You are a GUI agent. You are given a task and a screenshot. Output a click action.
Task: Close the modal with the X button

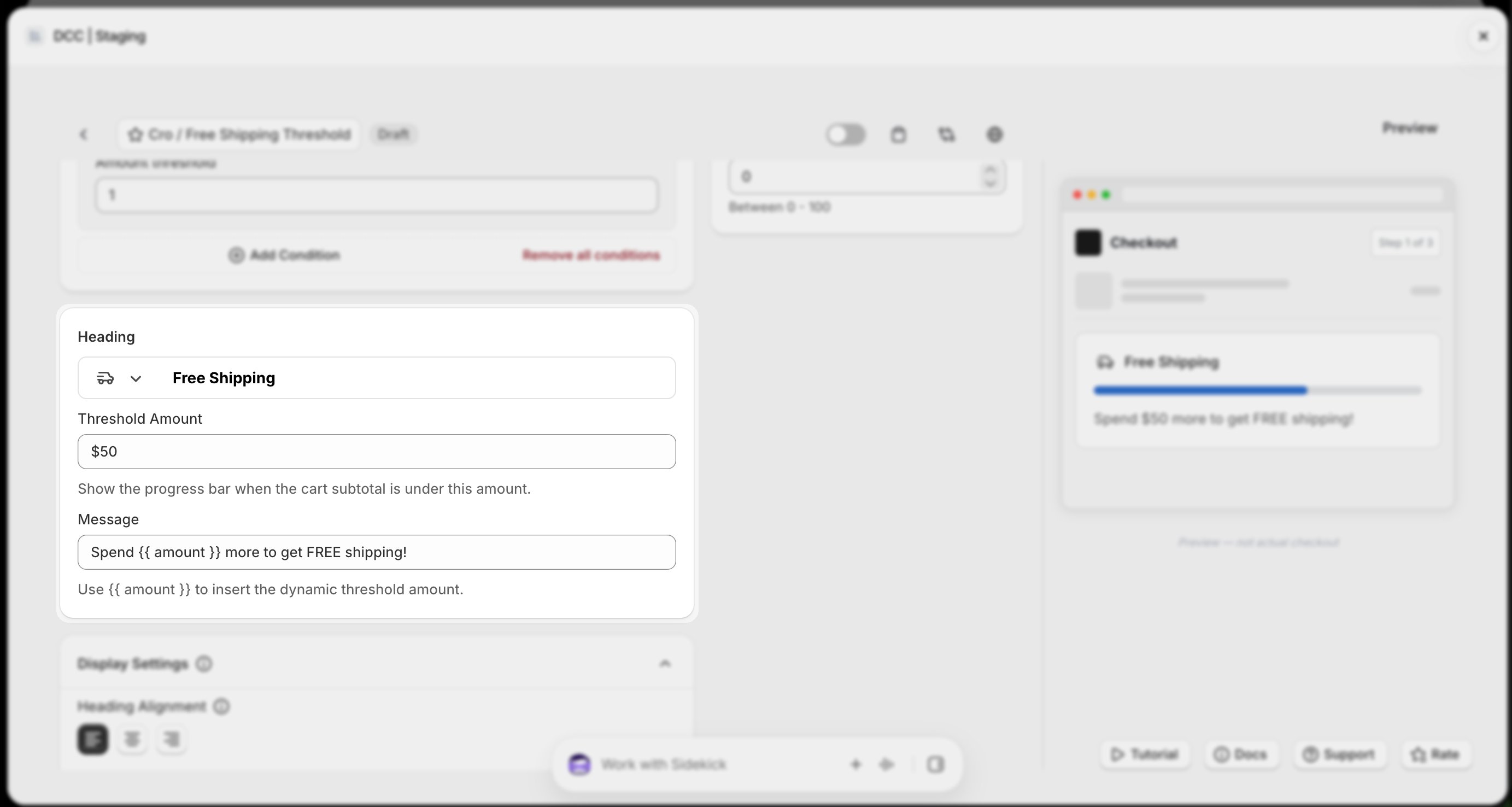[1483, 37]
